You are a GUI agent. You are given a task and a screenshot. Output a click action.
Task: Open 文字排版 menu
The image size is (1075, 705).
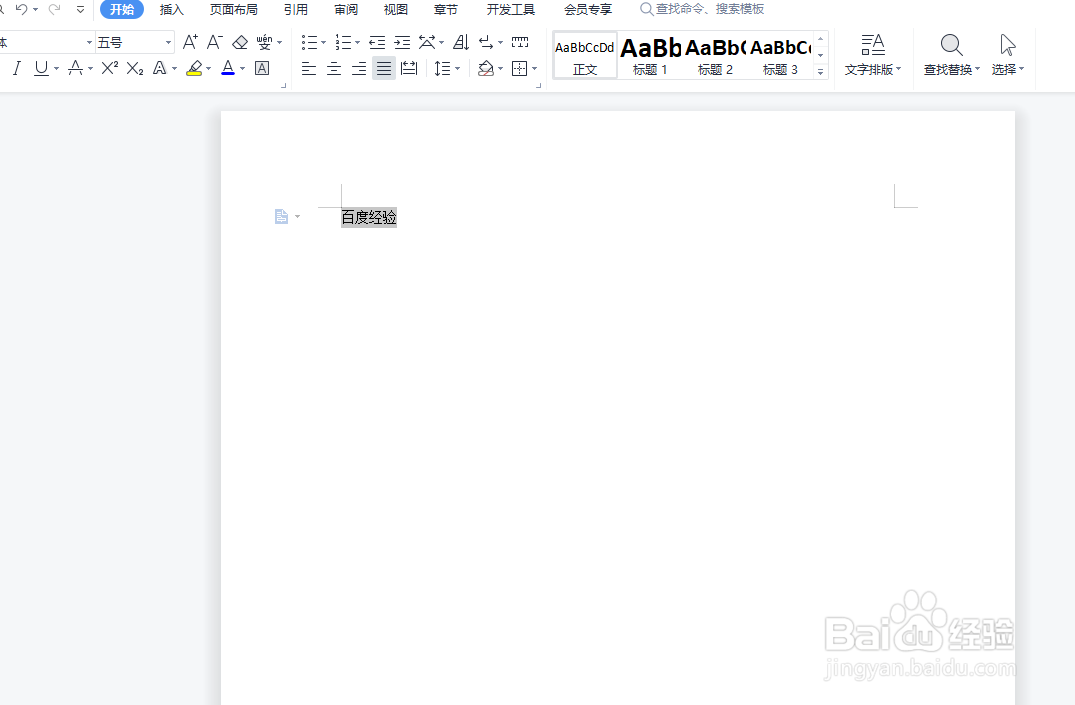point(873,55)
